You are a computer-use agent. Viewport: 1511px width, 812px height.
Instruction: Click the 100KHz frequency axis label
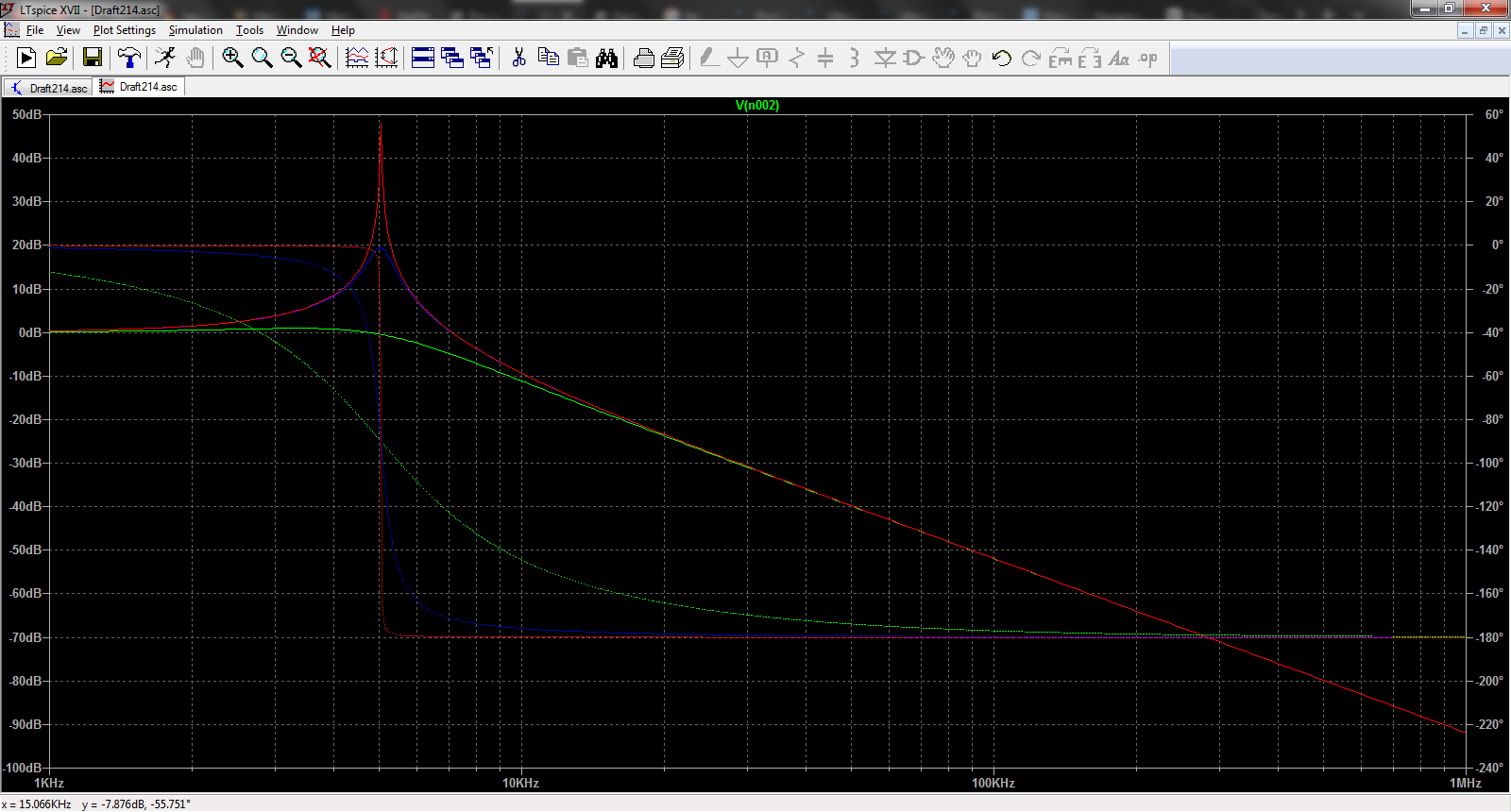[993, 783]
